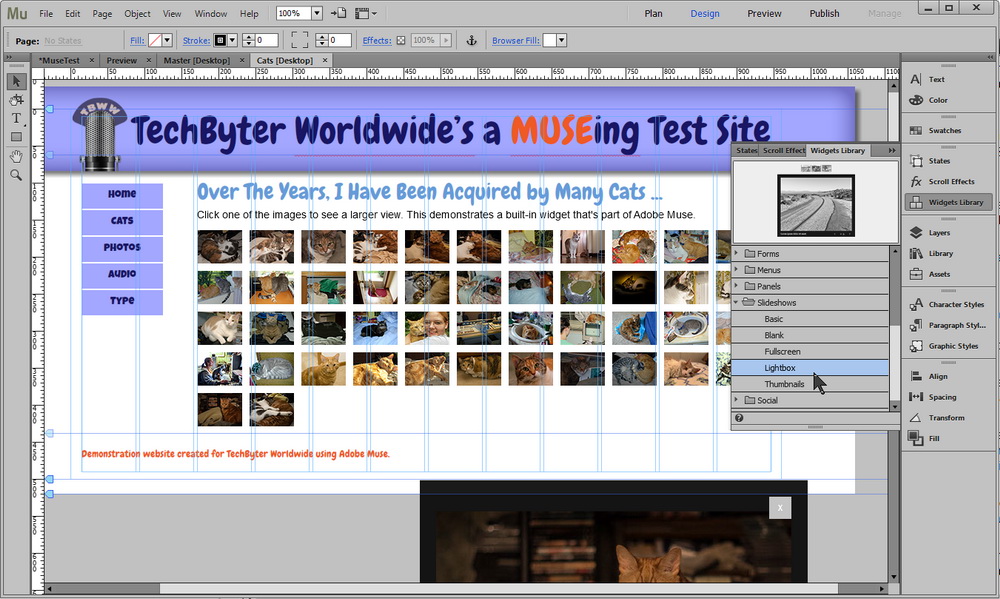Open the Color panel
Screen dimensions: 1000x599
[930, 100]
